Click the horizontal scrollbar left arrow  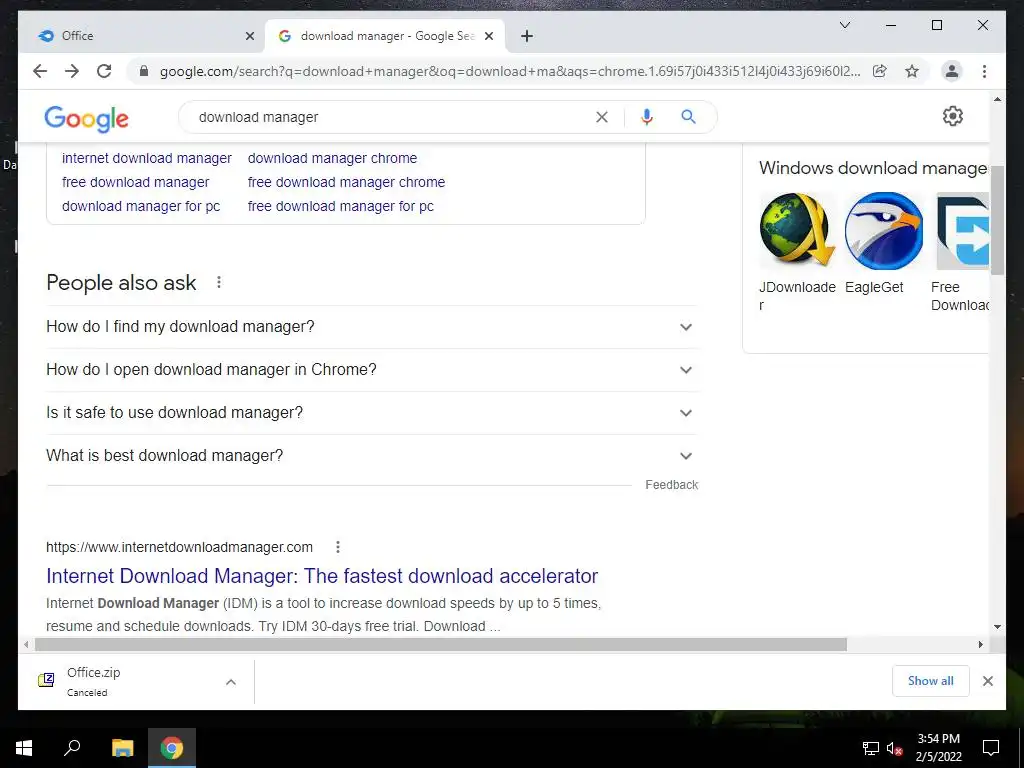(26, 645)
